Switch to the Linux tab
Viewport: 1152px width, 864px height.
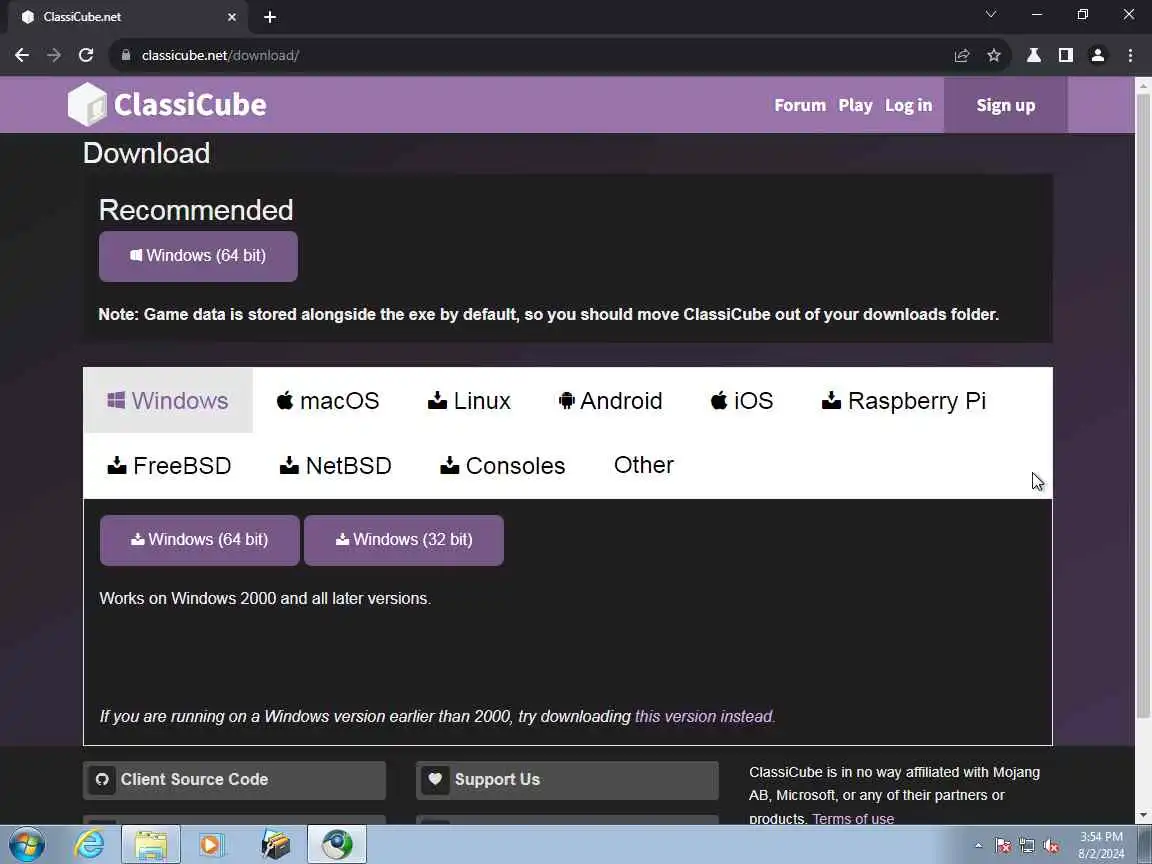(469, 400)
